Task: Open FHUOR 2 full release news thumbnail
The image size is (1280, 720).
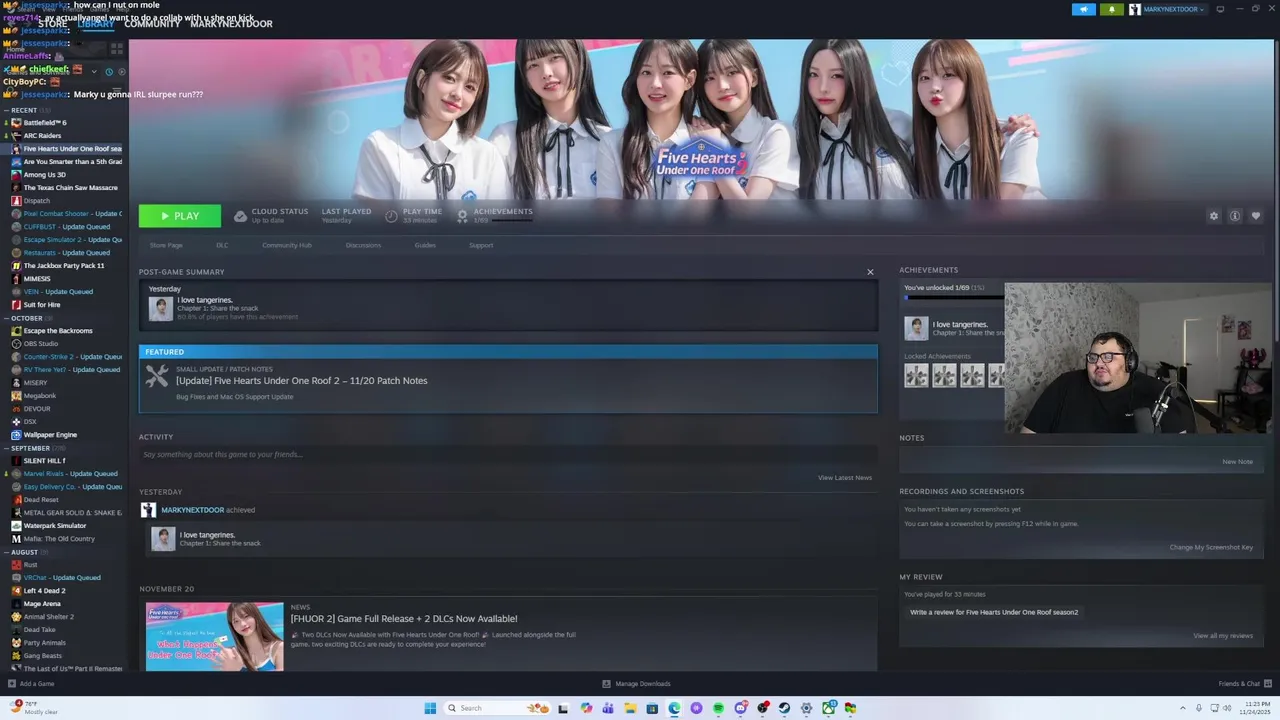Action: pos(214,636)
